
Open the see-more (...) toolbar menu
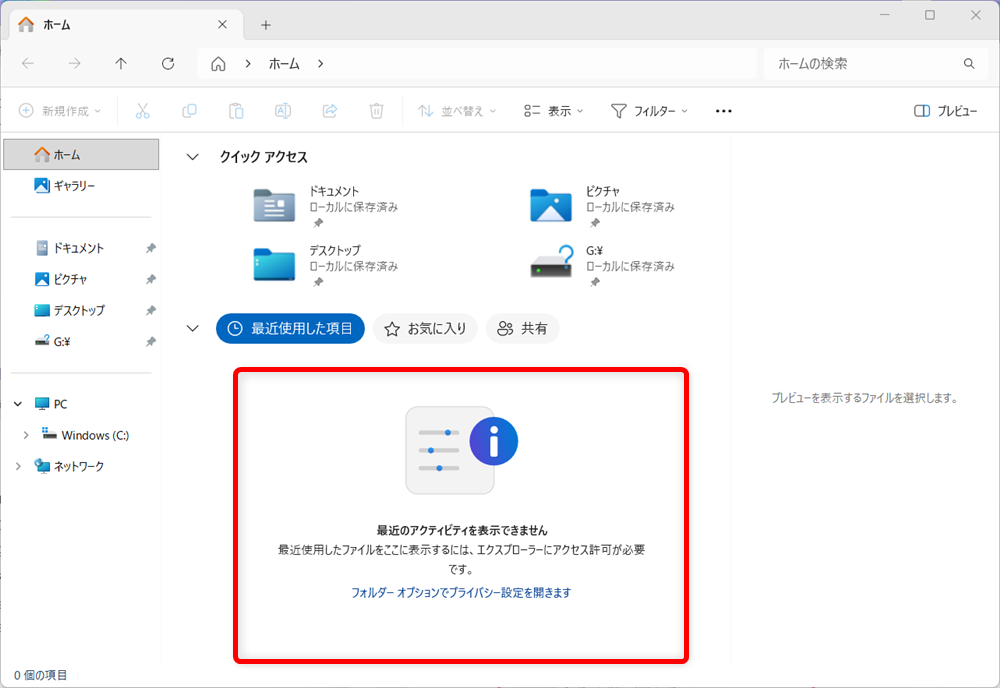coord(723,111)
